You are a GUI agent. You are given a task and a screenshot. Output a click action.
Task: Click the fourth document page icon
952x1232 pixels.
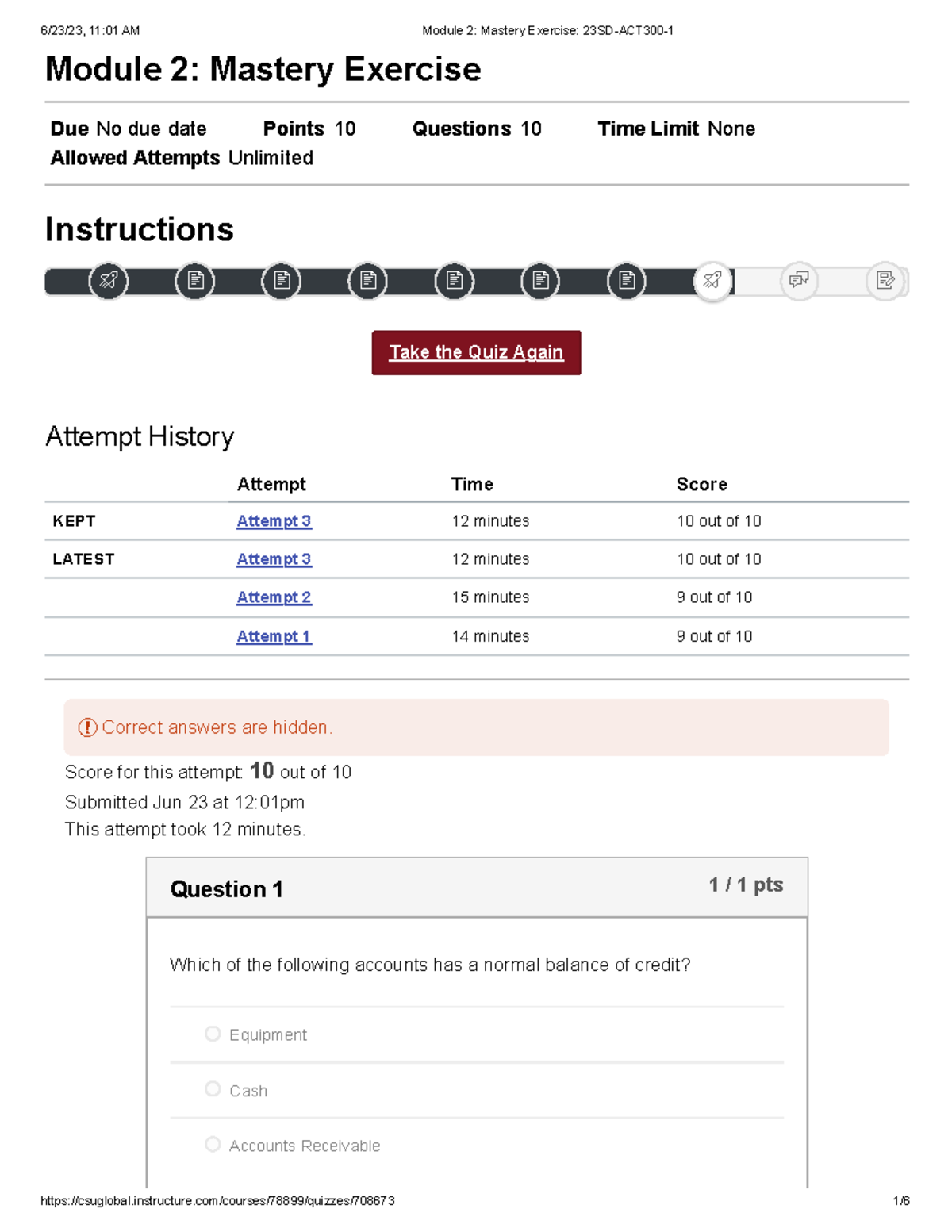(x=454, y=281)
